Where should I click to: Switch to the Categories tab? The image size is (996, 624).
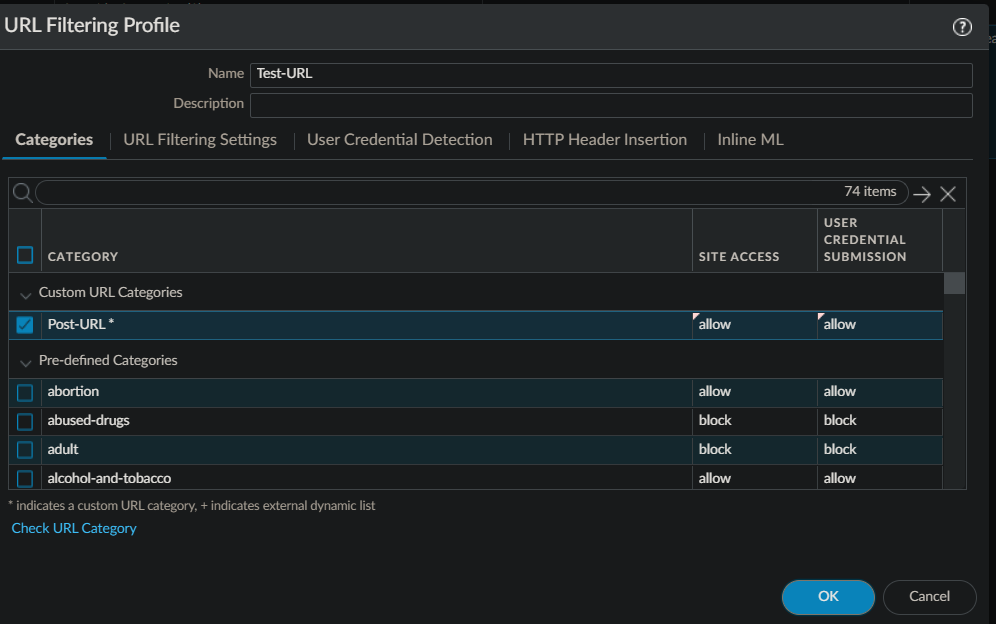pyautogui.click(x=54, y=140)
